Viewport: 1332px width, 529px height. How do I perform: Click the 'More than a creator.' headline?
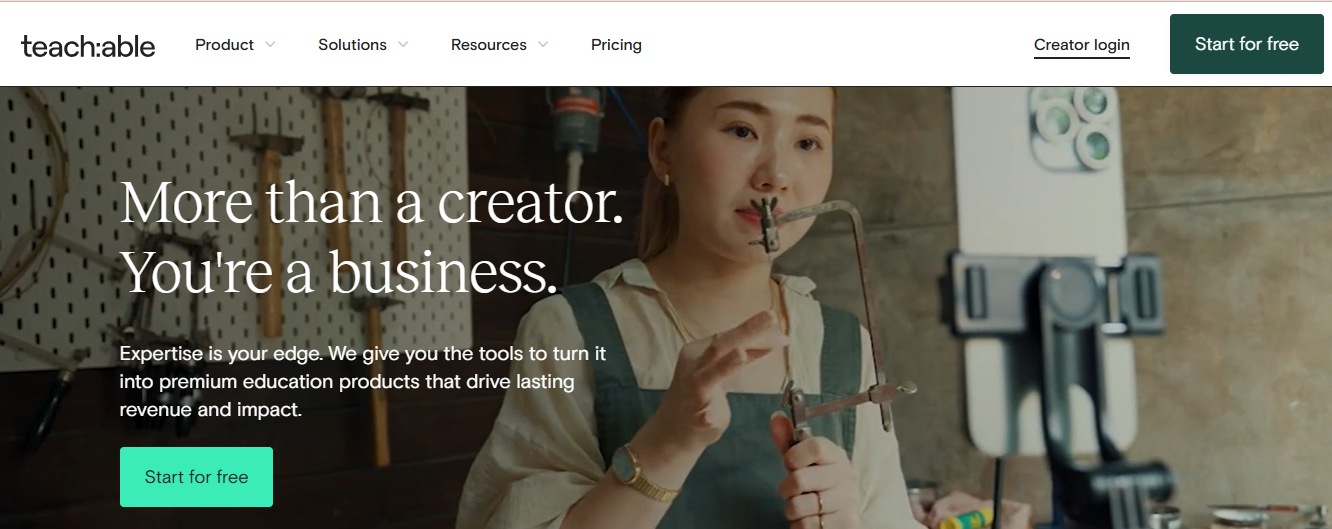pos(372,203)
